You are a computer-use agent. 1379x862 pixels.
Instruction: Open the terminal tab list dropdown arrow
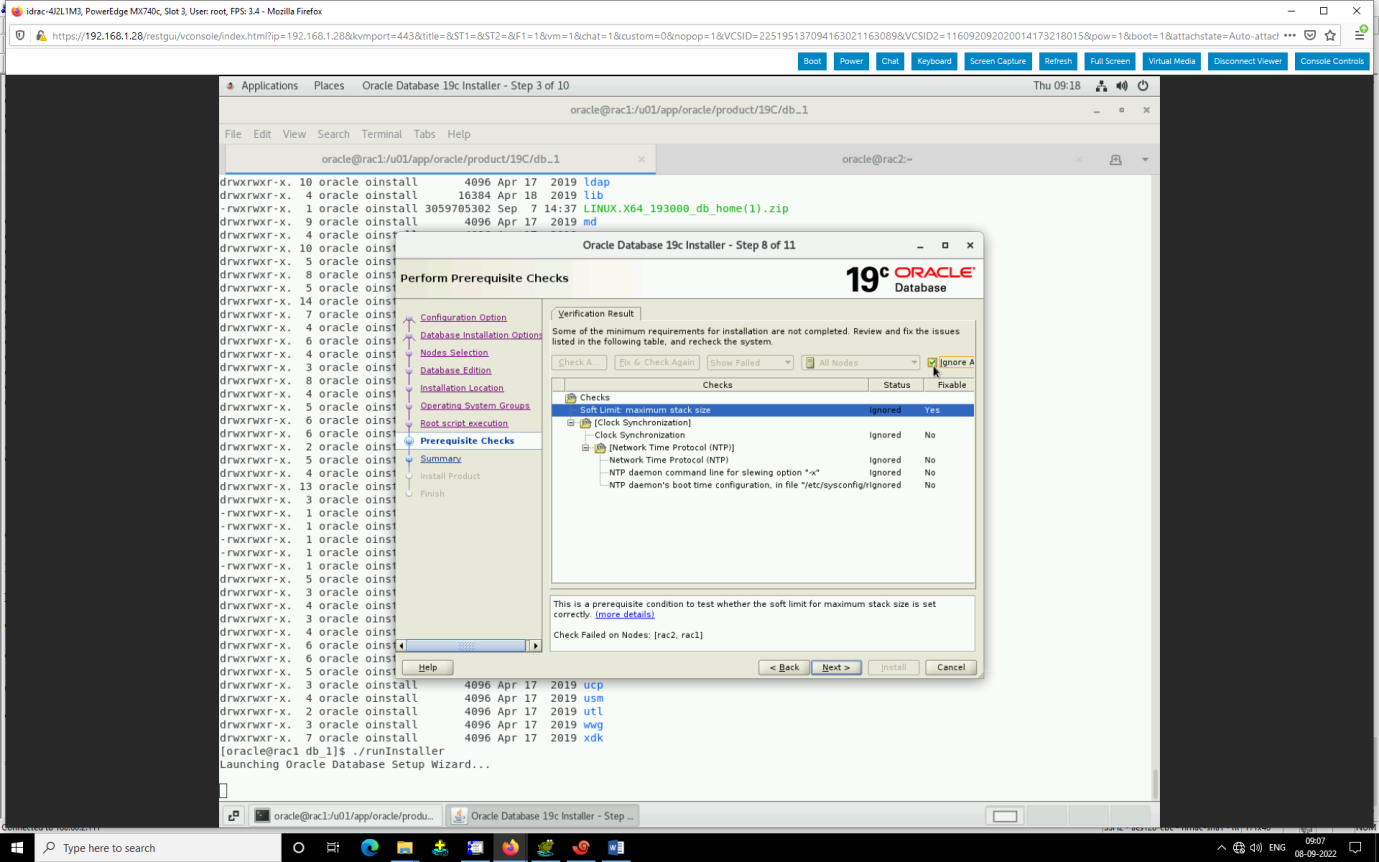pos(1145,160)
